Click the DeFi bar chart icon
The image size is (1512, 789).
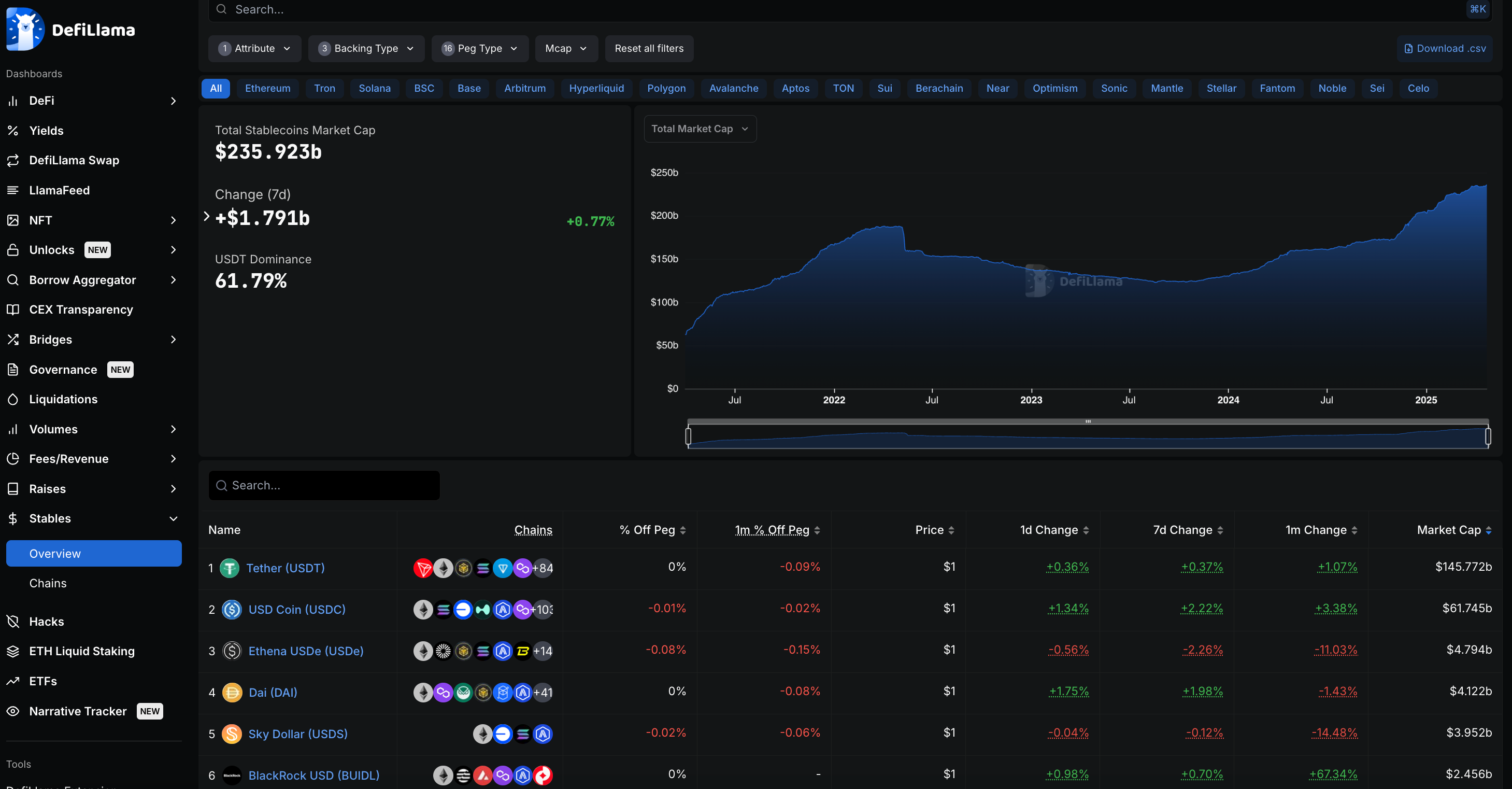[x=13, y=101]
